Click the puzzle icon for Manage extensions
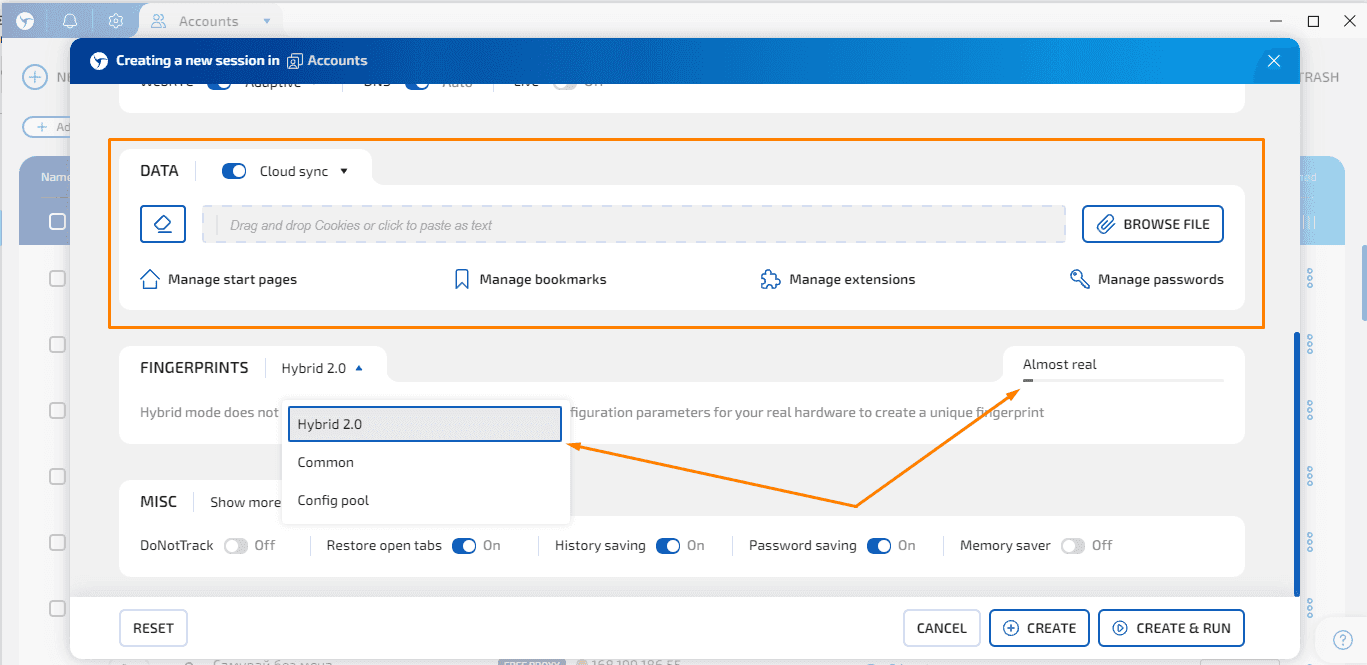This screenshot has width=1367, height=665. [769, 279]
